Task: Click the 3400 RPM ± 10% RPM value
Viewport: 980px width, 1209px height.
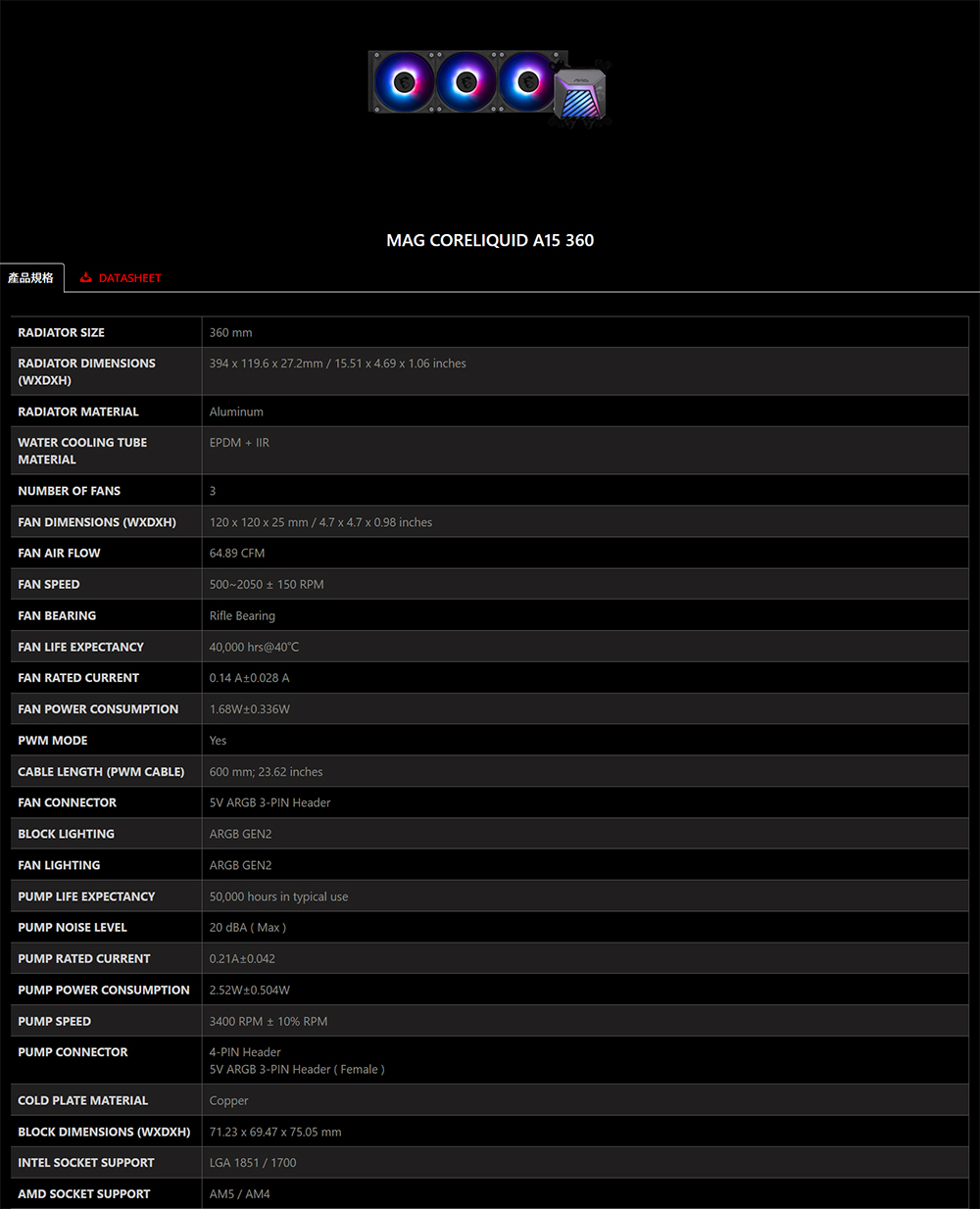Action: pos(269,1022)
